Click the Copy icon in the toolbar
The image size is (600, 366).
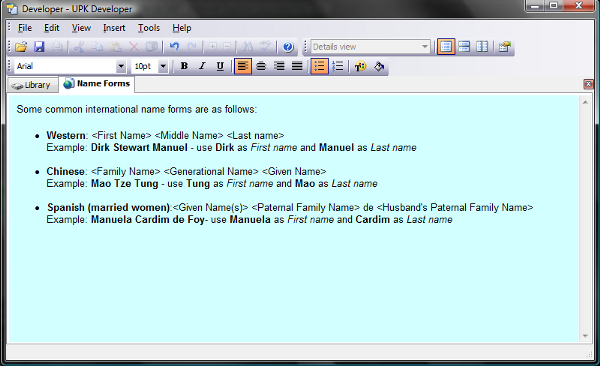(x=97, y=47)
